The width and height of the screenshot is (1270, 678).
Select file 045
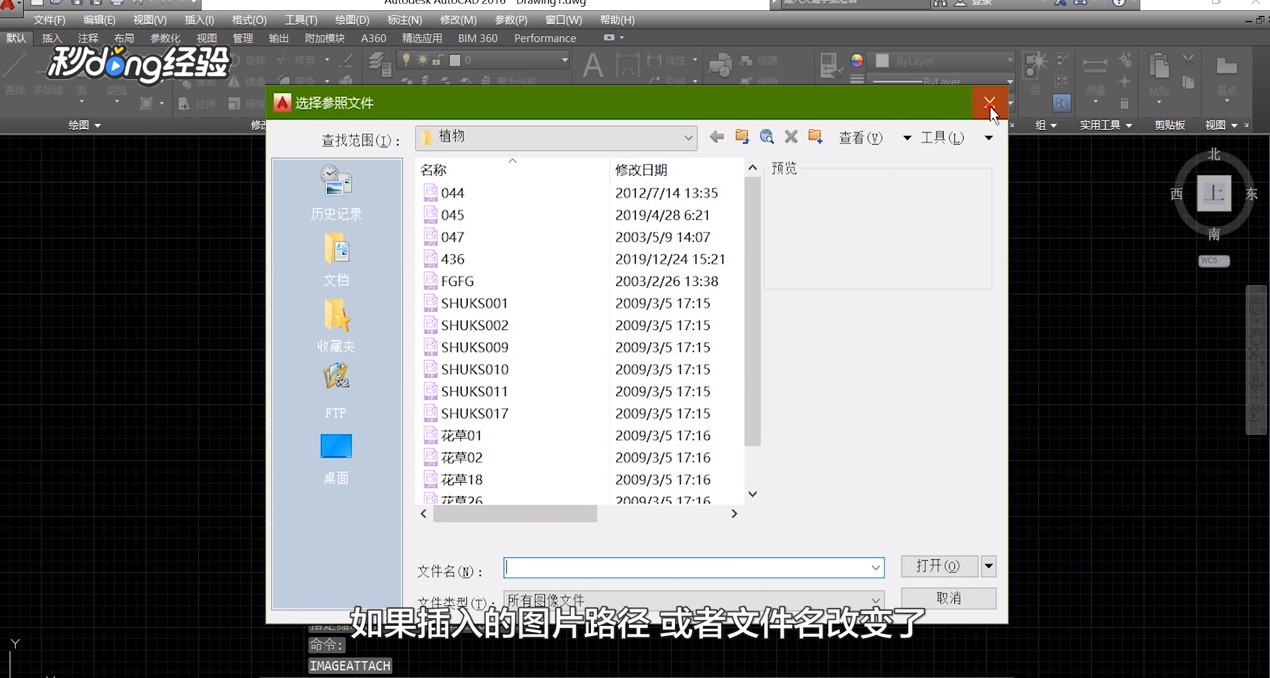(453, 215)
